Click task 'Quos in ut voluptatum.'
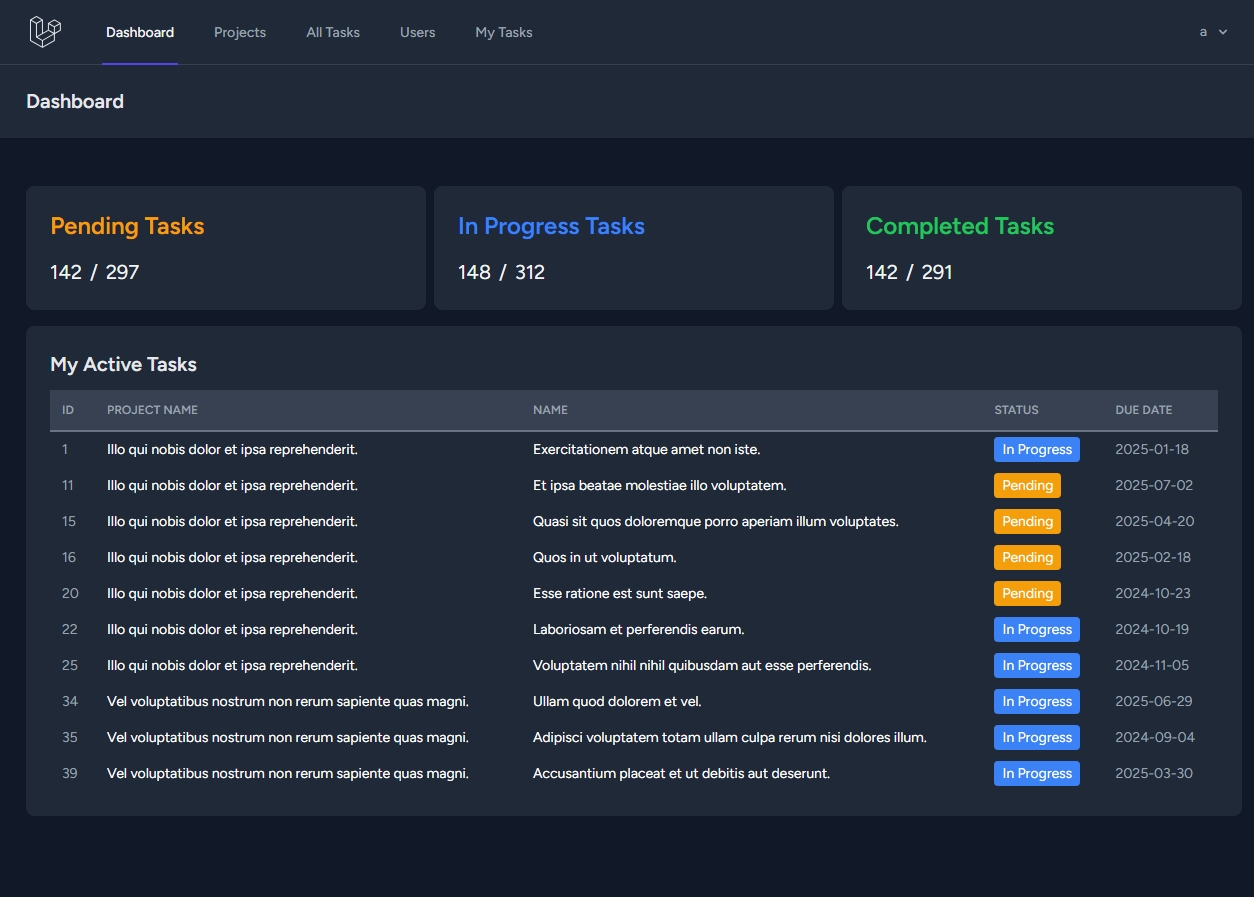 604,558
